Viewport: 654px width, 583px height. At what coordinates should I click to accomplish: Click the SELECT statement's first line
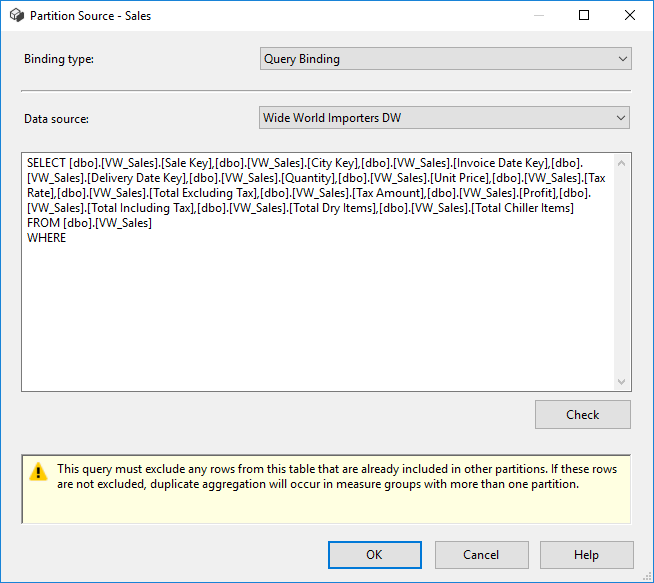tap(300, 163)
